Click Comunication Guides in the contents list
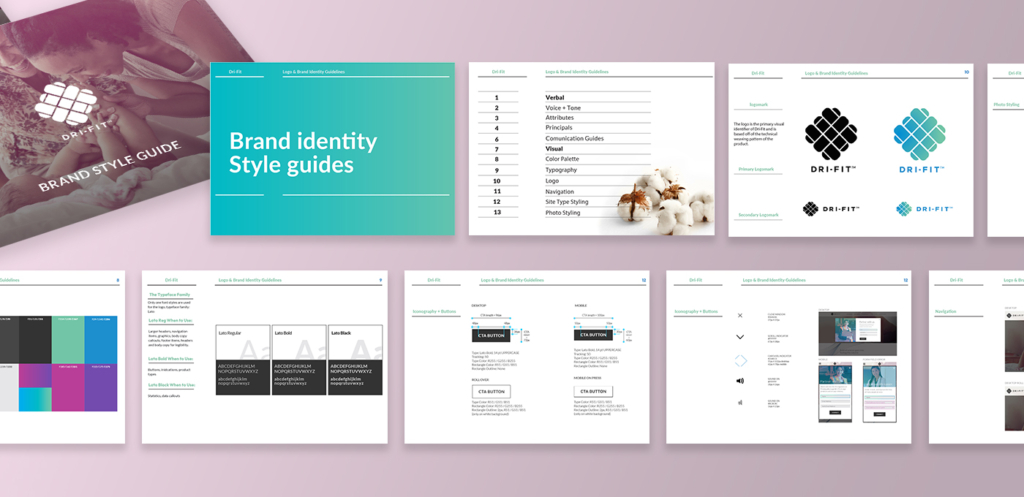This screenshot has width=1024, height=497. click(x=575, y=138)
